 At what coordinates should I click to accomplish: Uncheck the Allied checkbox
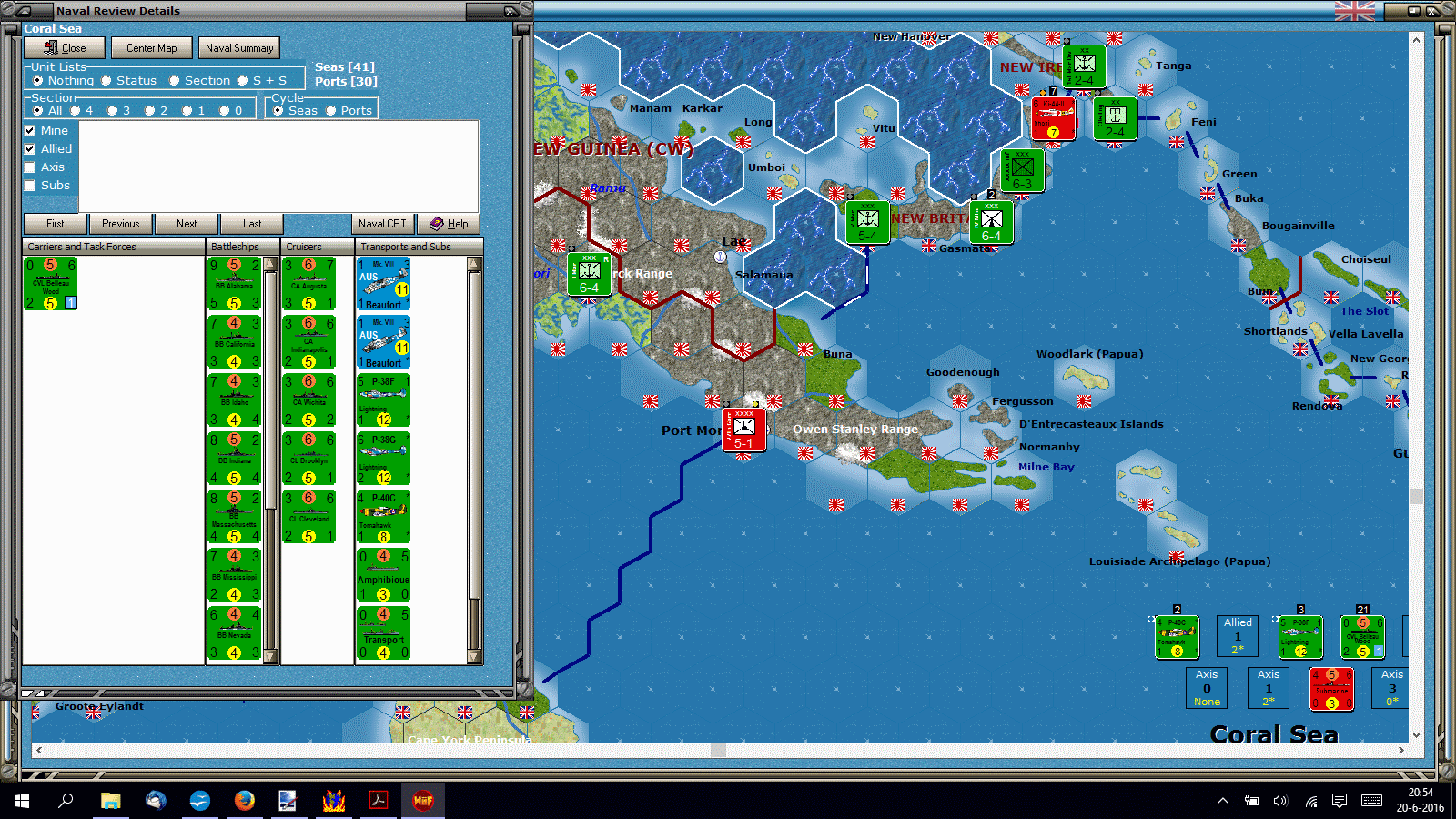[x=30, y=148]
